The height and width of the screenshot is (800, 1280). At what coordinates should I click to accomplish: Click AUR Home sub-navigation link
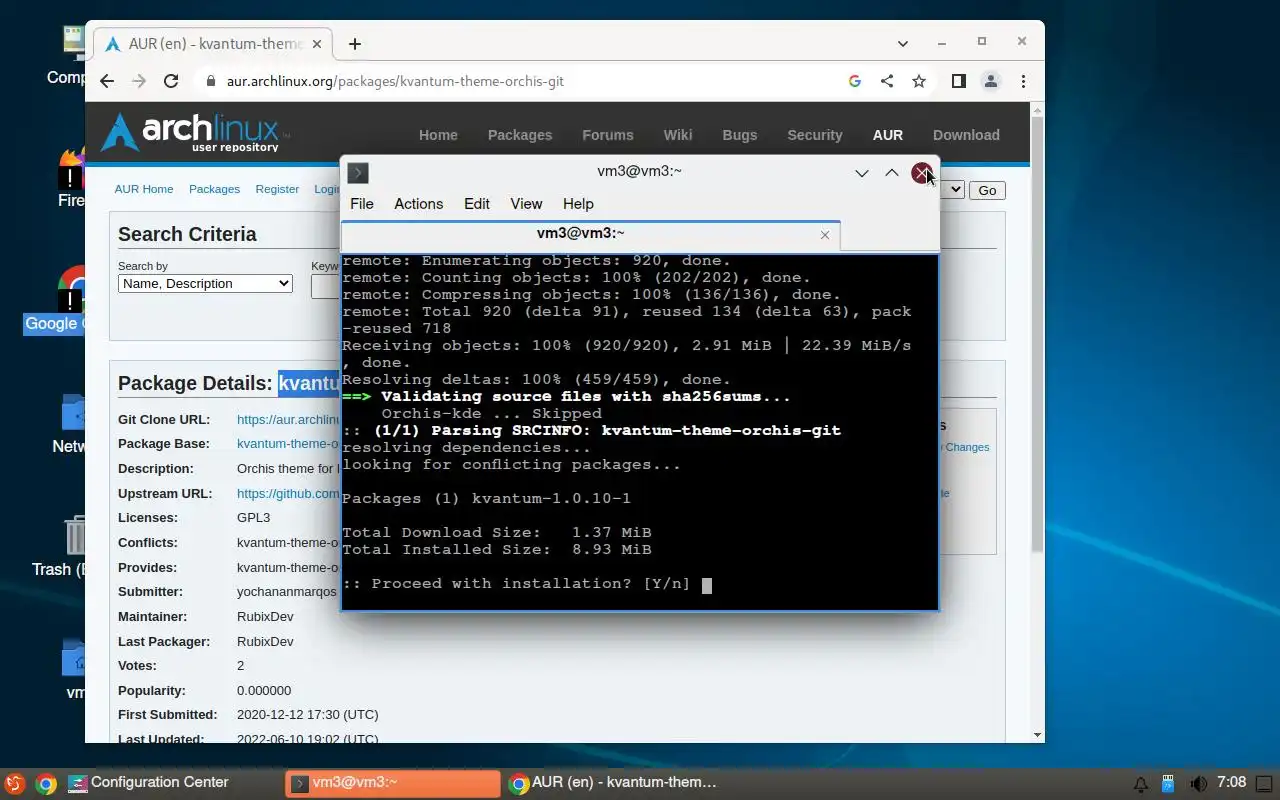coord(144,189)
